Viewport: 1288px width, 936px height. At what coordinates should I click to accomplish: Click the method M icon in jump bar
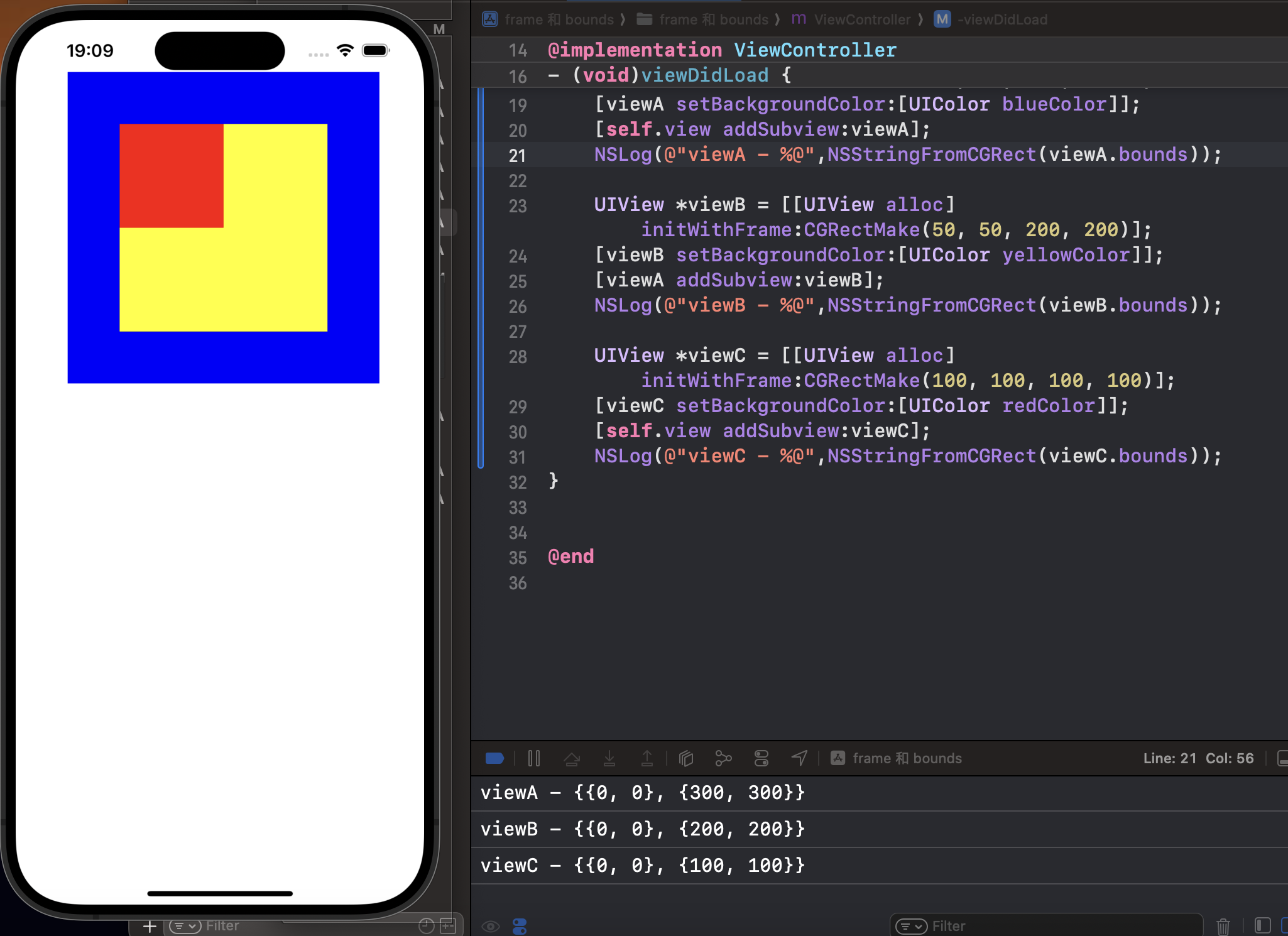click(942, 19)
